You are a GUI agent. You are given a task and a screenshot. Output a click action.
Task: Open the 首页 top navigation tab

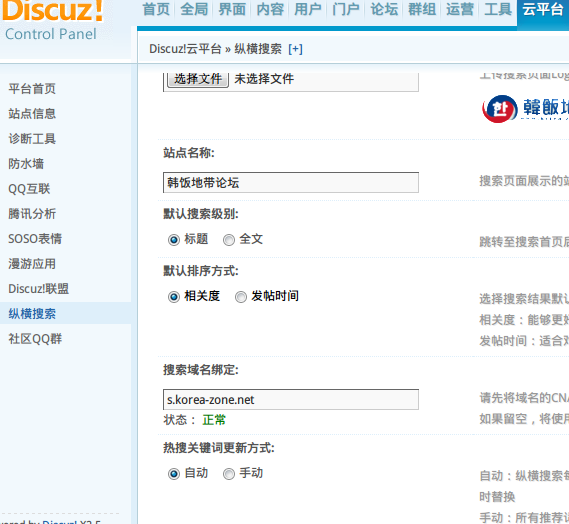coord(156,9)
